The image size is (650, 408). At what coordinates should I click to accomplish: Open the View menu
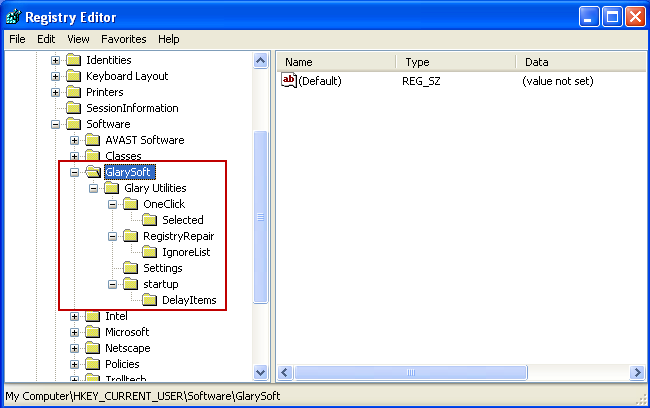point(78,39)
